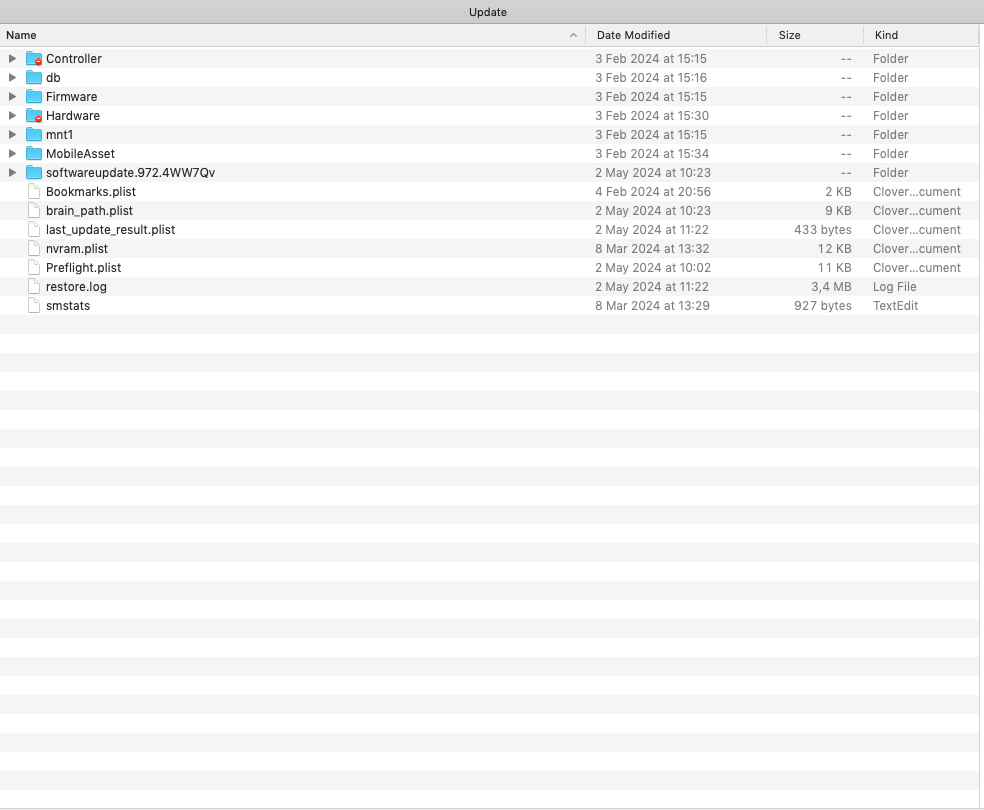984x810 pixels.
Task: Select the Bookmarks.plist file name
Action: click(91, 192)
